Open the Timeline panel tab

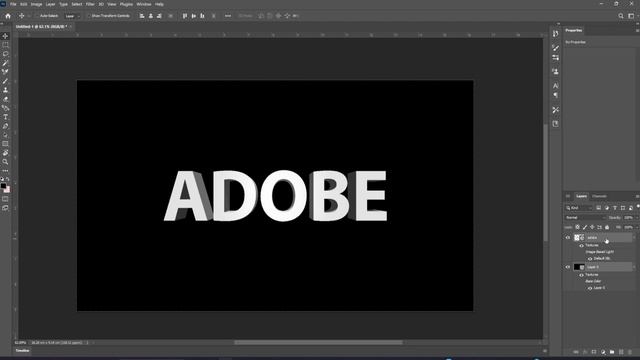tap(22, 351)
